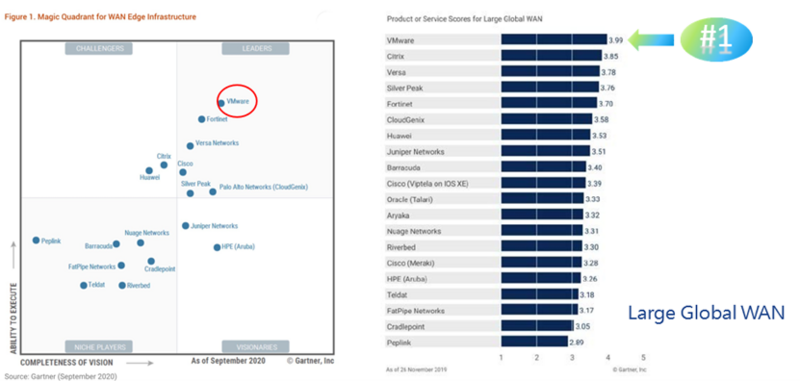This screenshot has width=800, height=381.
Task: Click the 3.26 score next to HPE (Aruba)
Action: coord(589,279)
